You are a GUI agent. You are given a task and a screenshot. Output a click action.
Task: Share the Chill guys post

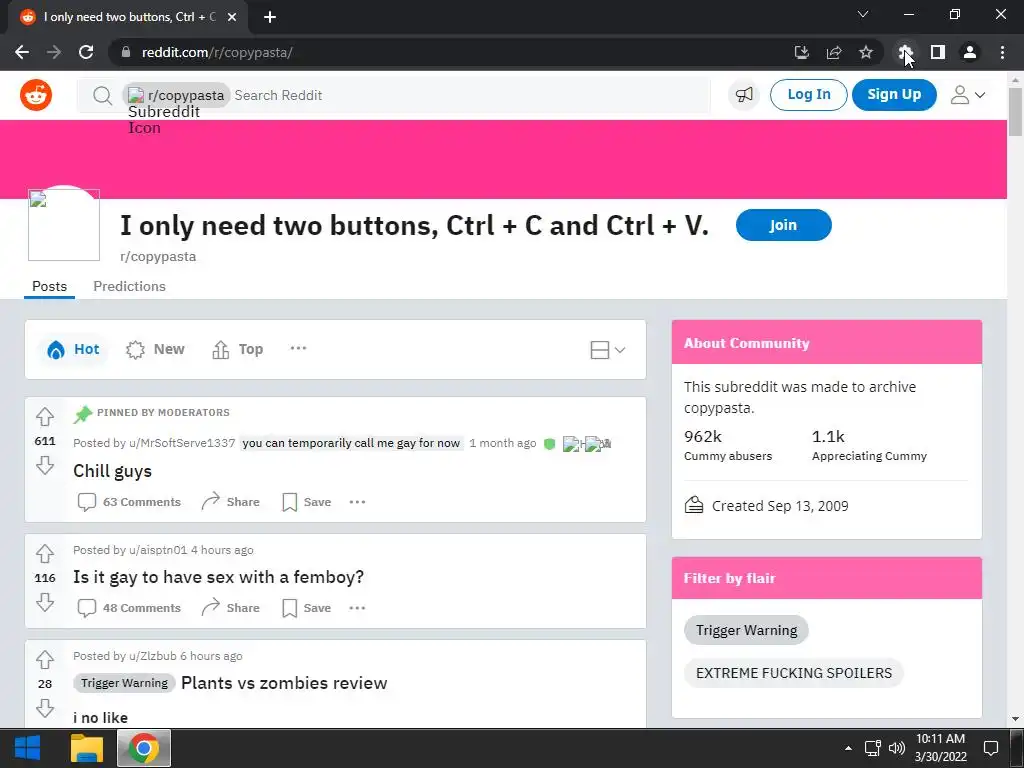coord(231,502)
